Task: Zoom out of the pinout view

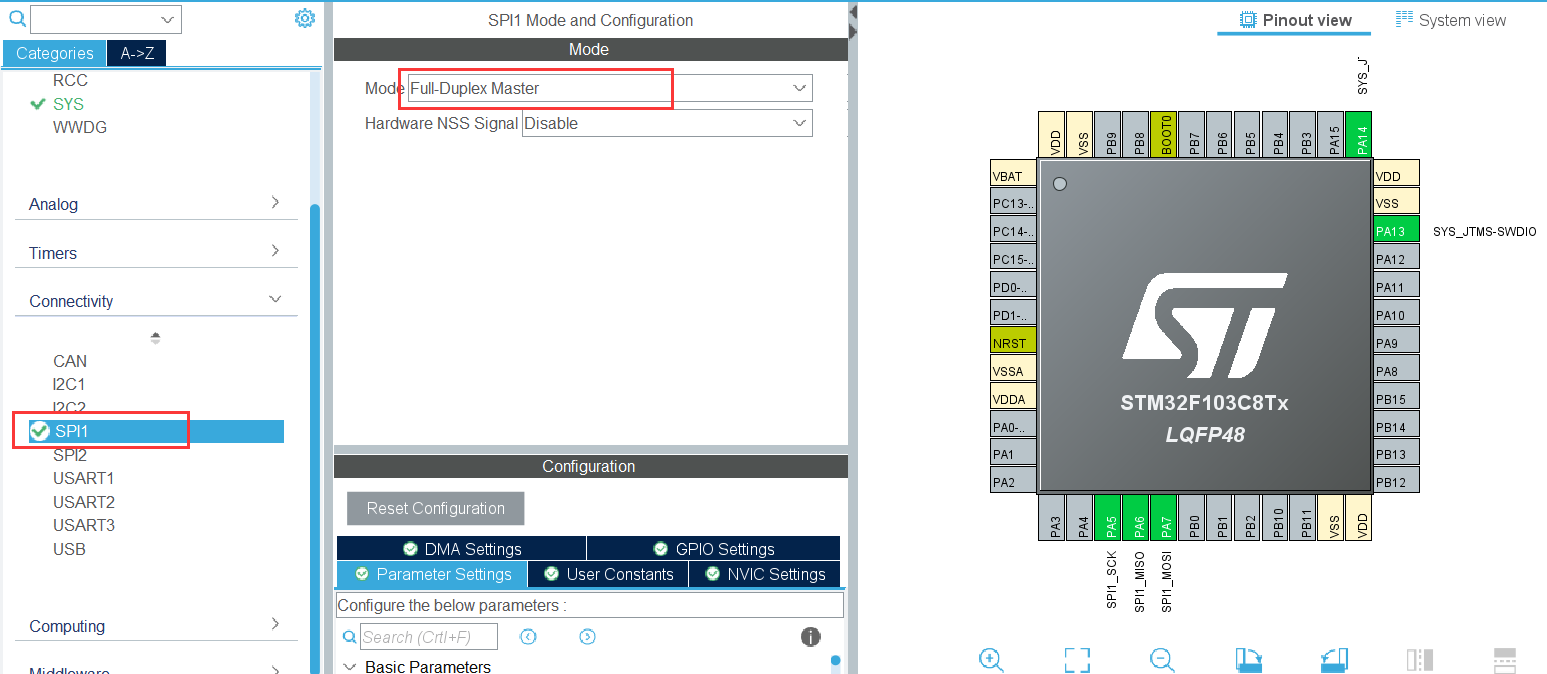Action: pyautogui.click(x=1162, y=659)
